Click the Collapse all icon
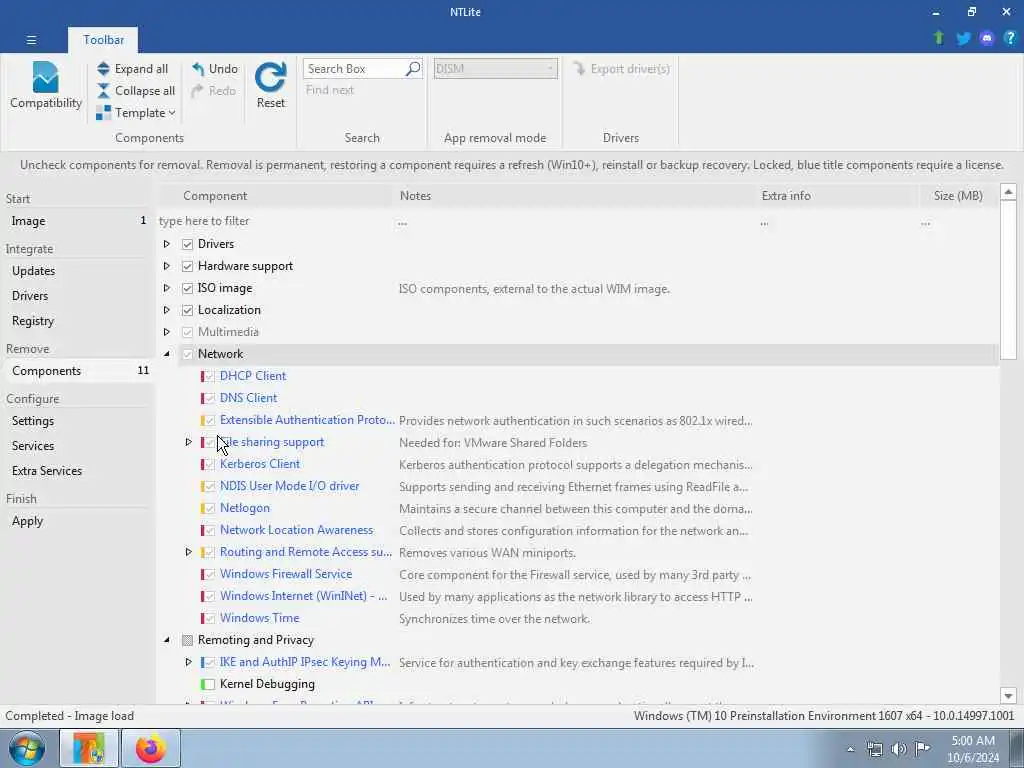The height and width of the screenshot is (768, 1024). [x=103, y=91]
